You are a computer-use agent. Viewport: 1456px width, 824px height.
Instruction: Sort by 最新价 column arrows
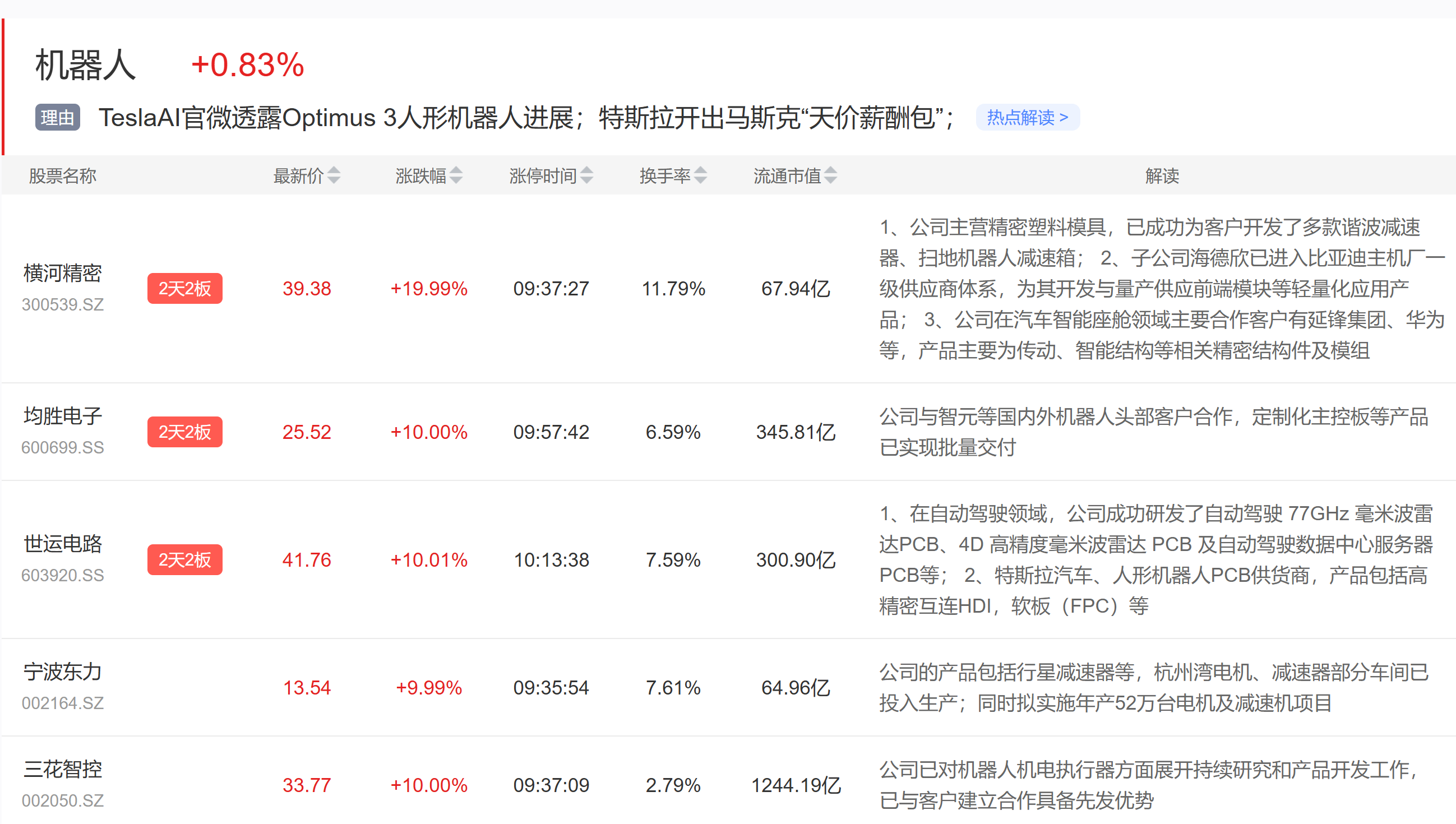point(334,175)
